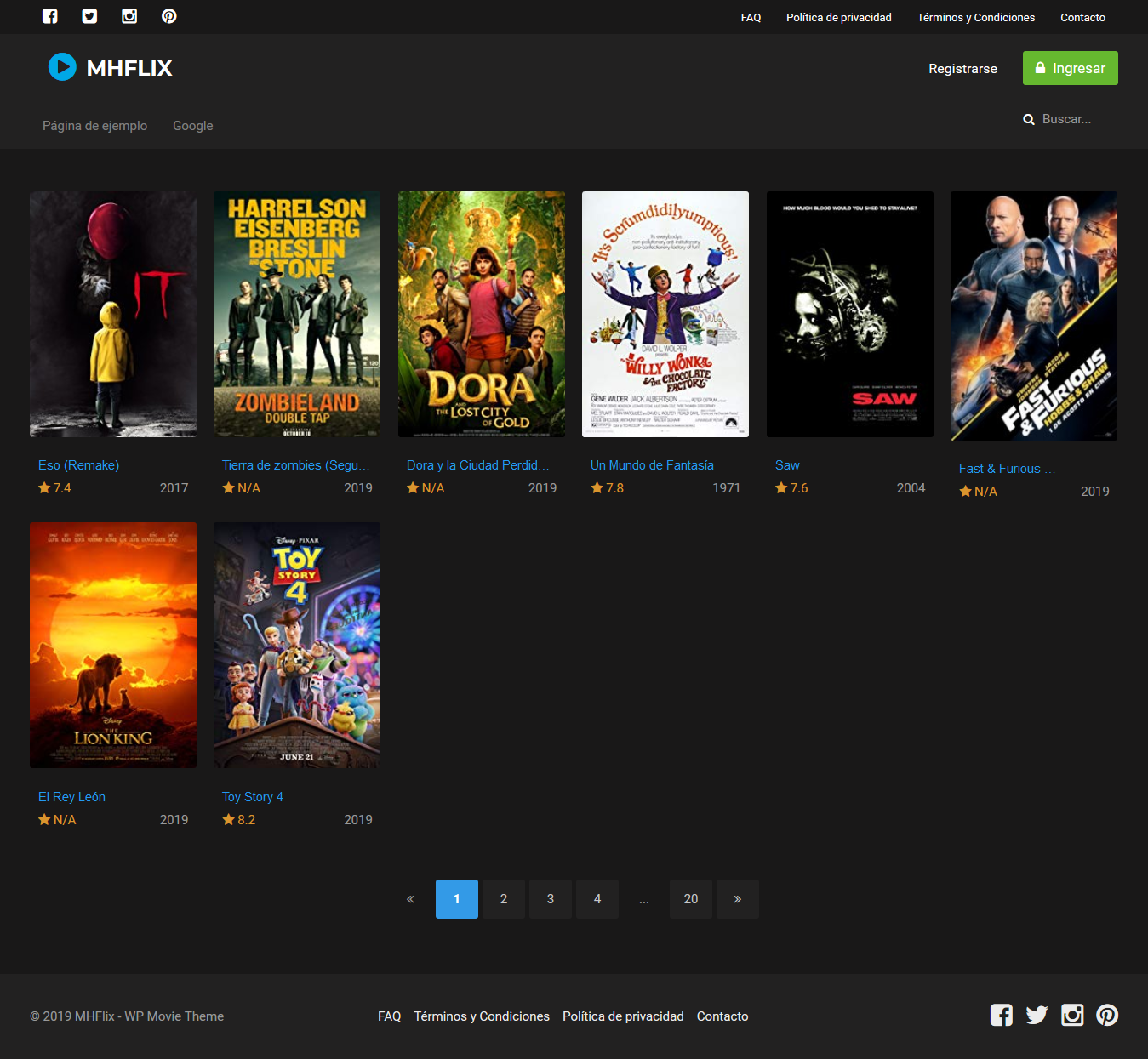Open the footer Twitter icon

pyautogui.click(x=1037, y=1015)
